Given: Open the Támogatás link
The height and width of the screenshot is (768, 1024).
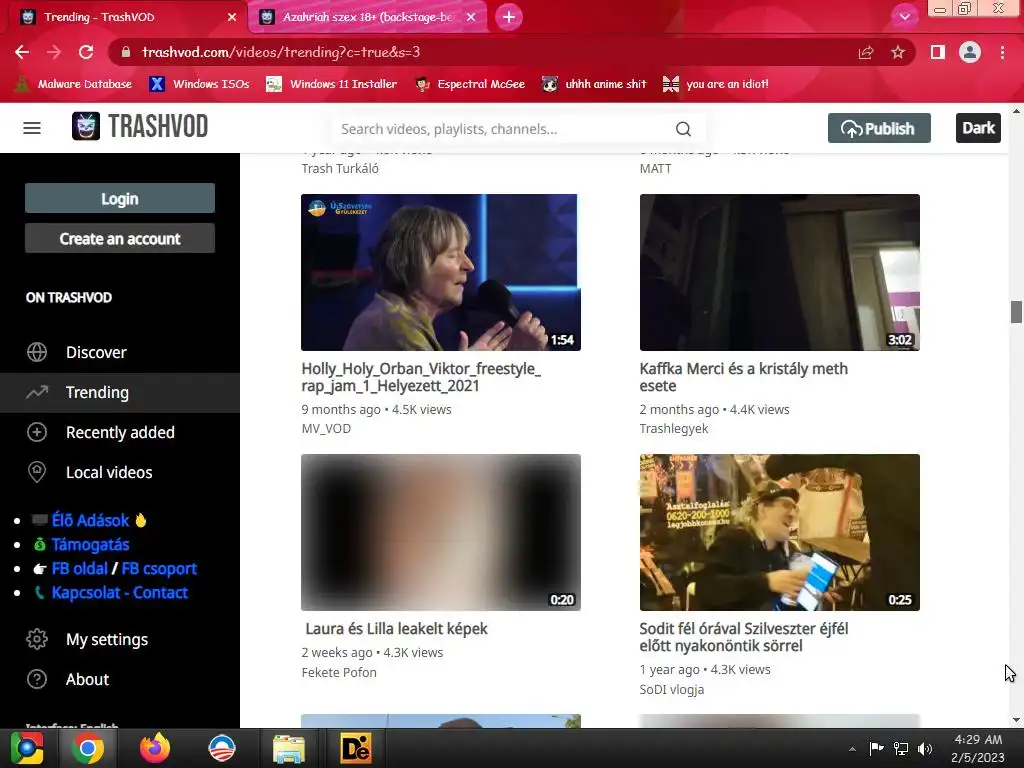Looking at the screenshot, I should tap(90, 545).
